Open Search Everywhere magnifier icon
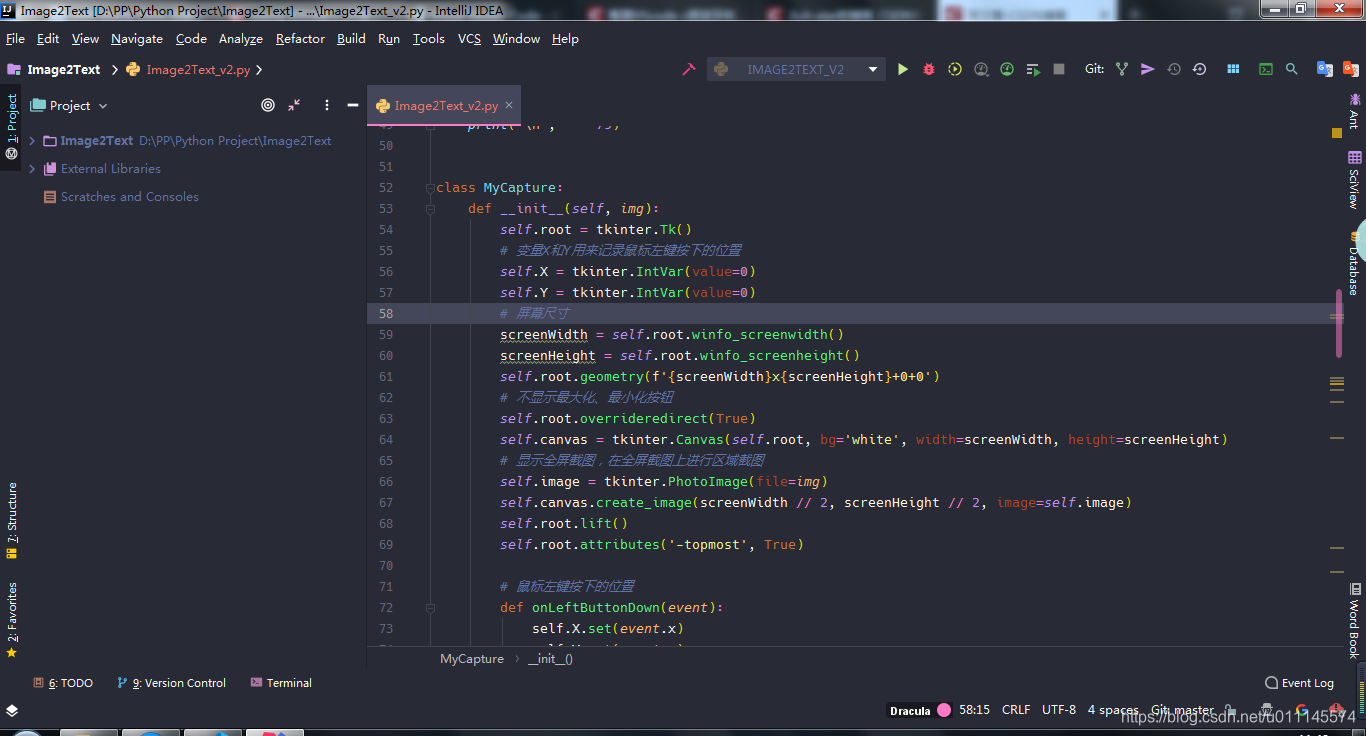 pyautogui.click(x=1292, y=69)
